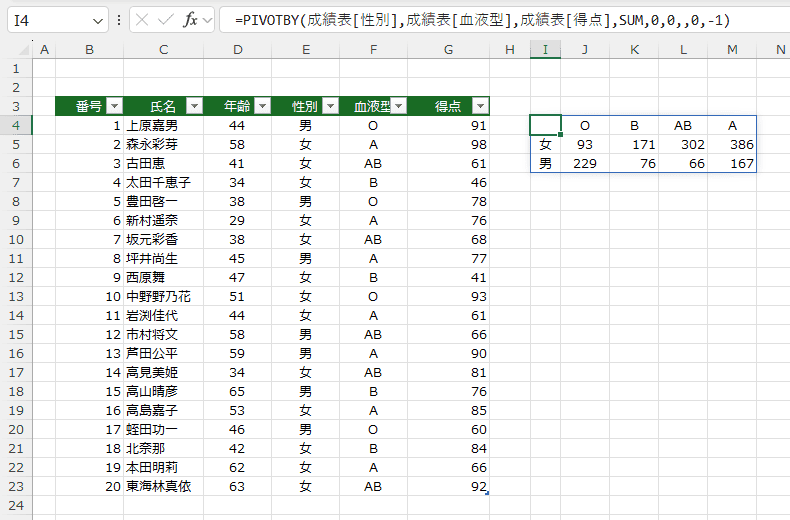Select column header G
The width and height of the screenshot is (790, 520).
pos(448,49)
